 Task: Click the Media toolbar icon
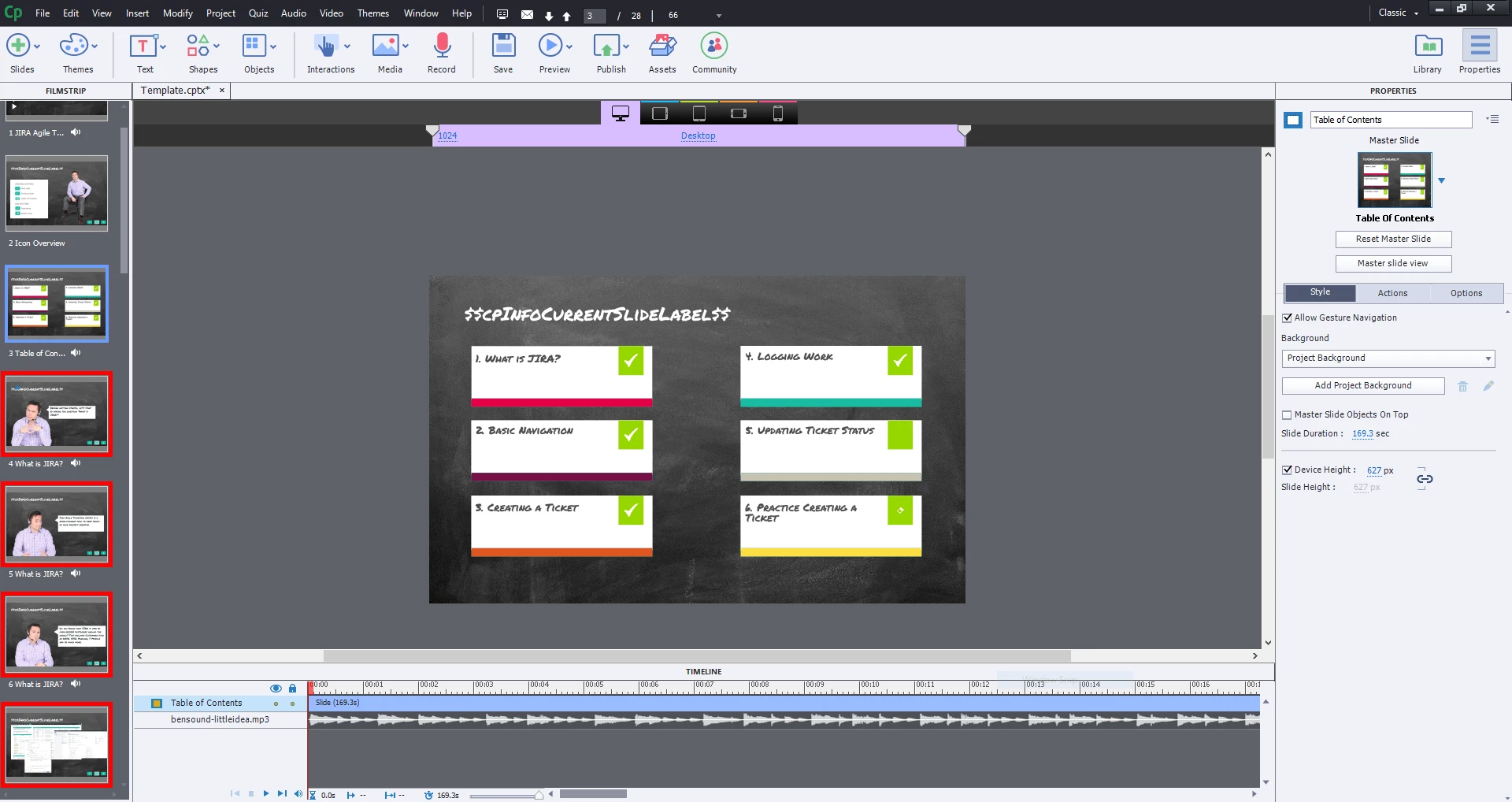(x=385, y=46)
